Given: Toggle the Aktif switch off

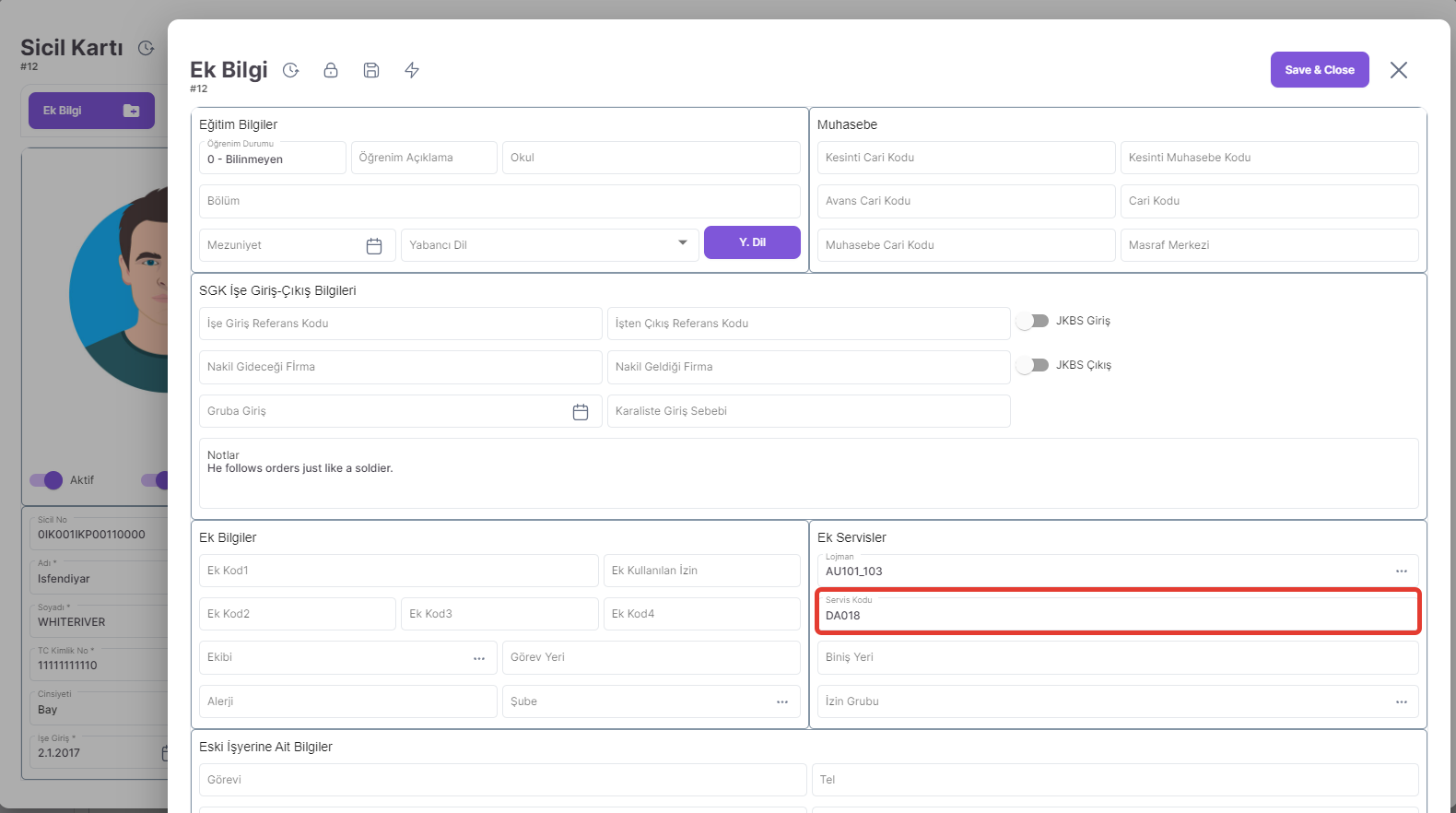Looking at the screenshot, I should tap(46, 480).
